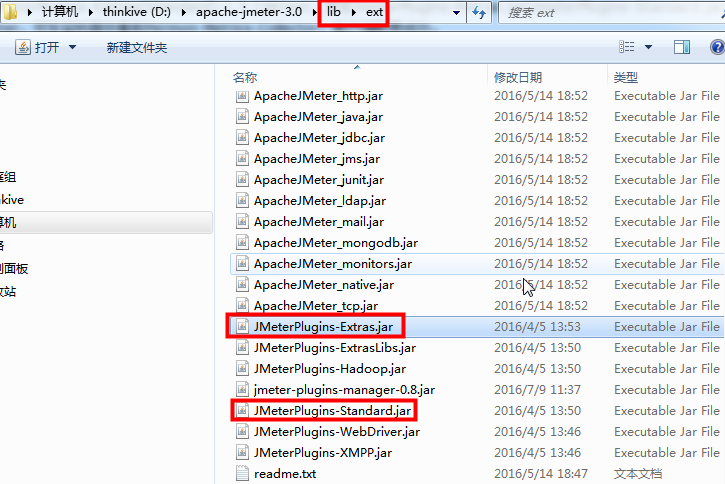Click the ApacheJMeter_mongodb.jar file icon
The image size is (725, 484).
[x=242, y=243]
